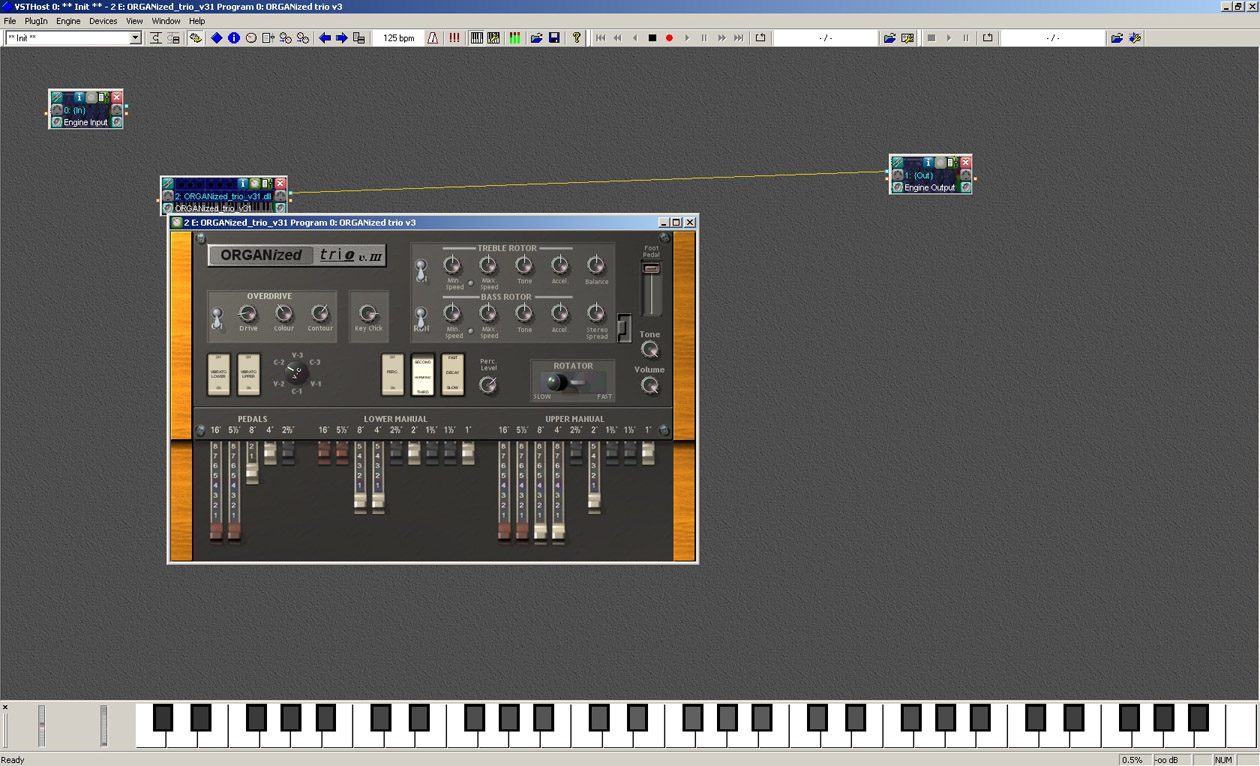The image size is (1260, 766).
Task: Stop the MIDI player with black square
Action: (x=652, y=38)
